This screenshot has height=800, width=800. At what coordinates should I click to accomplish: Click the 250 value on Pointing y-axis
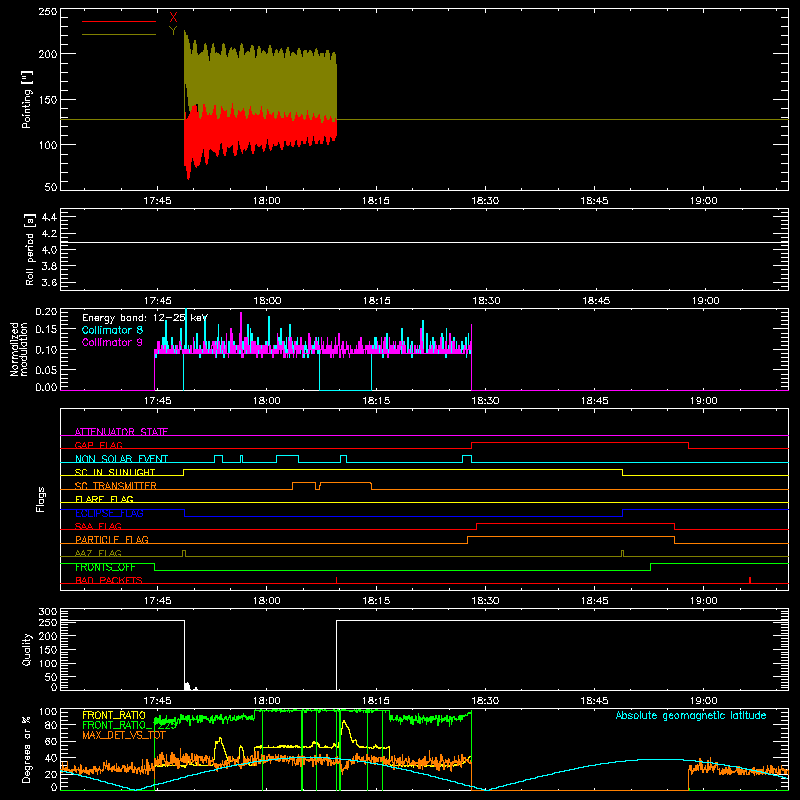47,12
